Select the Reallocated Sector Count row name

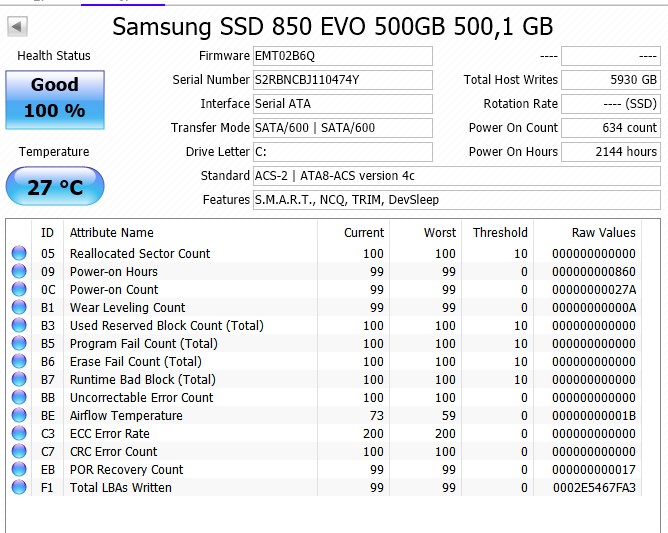point(140,254)
